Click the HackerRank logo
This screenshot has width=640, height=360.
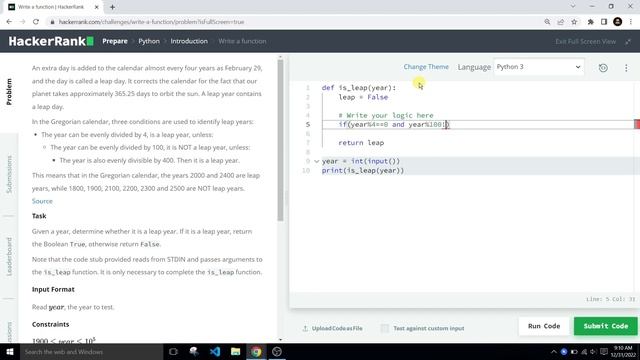coord(51,41)
